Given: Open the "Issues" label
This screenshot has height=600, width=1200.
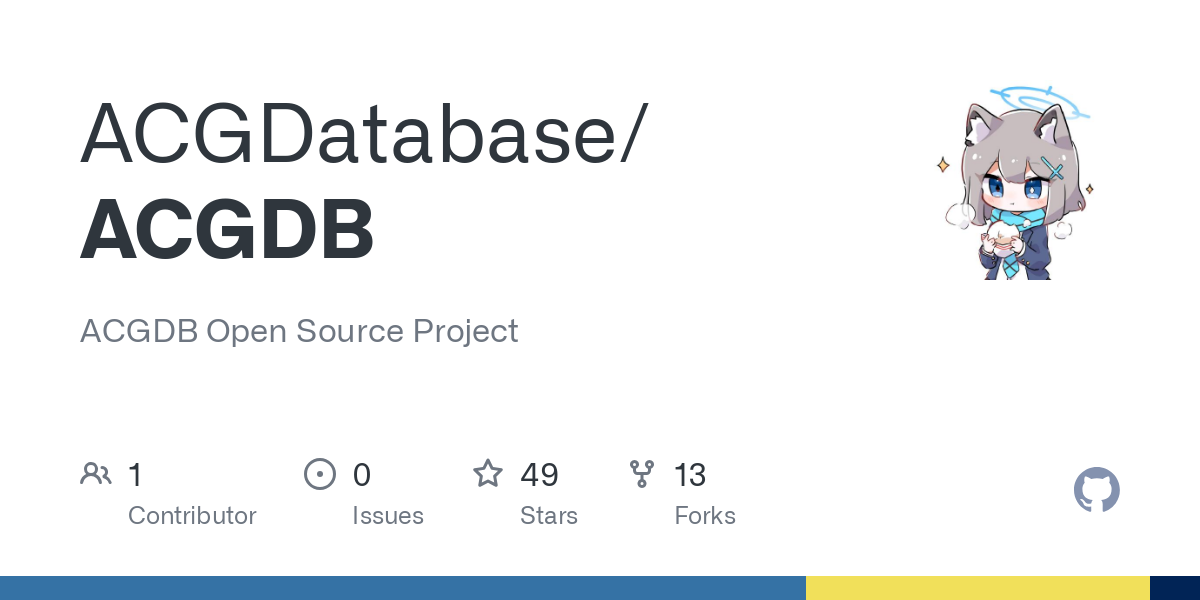Looking at the screenshot, I should [x=388, y=516].
